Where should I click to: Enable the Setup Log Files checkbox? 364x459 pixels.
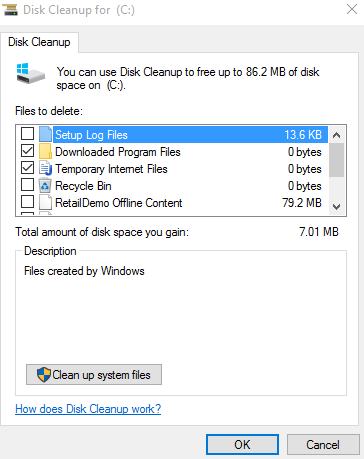coord(27,134)
